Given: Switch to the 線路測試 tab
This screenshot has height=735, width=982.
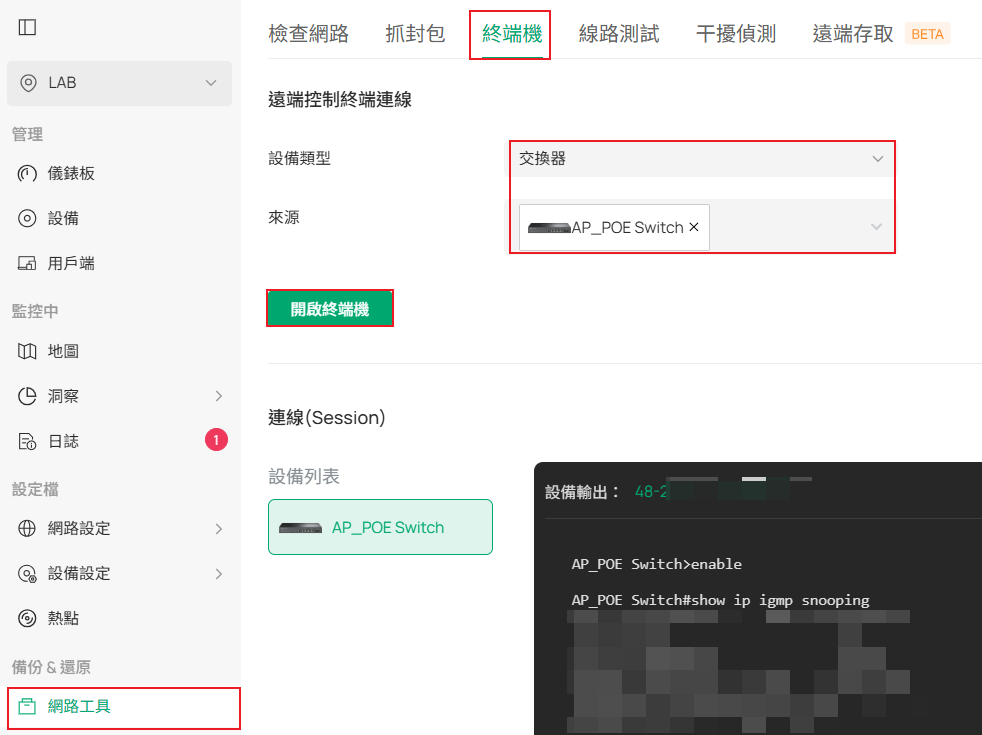Looking at the screenshot, I should (619, 33).
